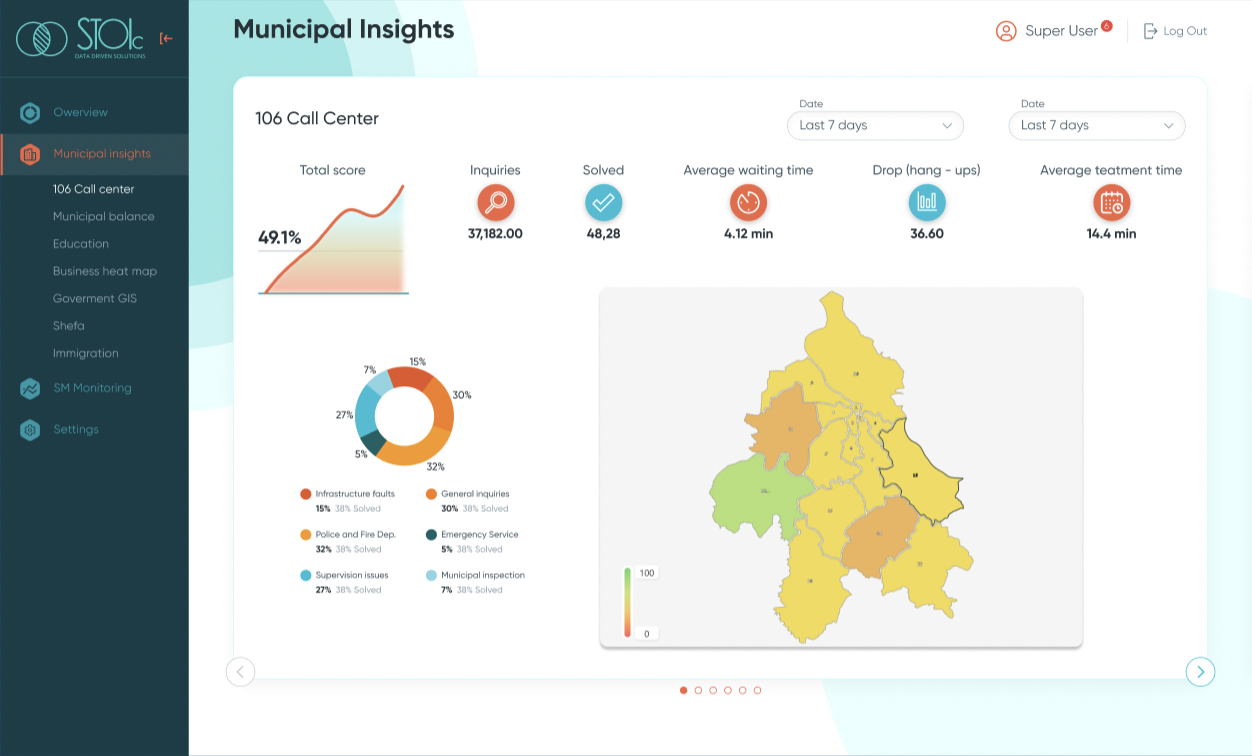The width and height of the screenshot is (1252, 756).
Task: Click the General inquiries legend color dot
Action: click(431, 494)
